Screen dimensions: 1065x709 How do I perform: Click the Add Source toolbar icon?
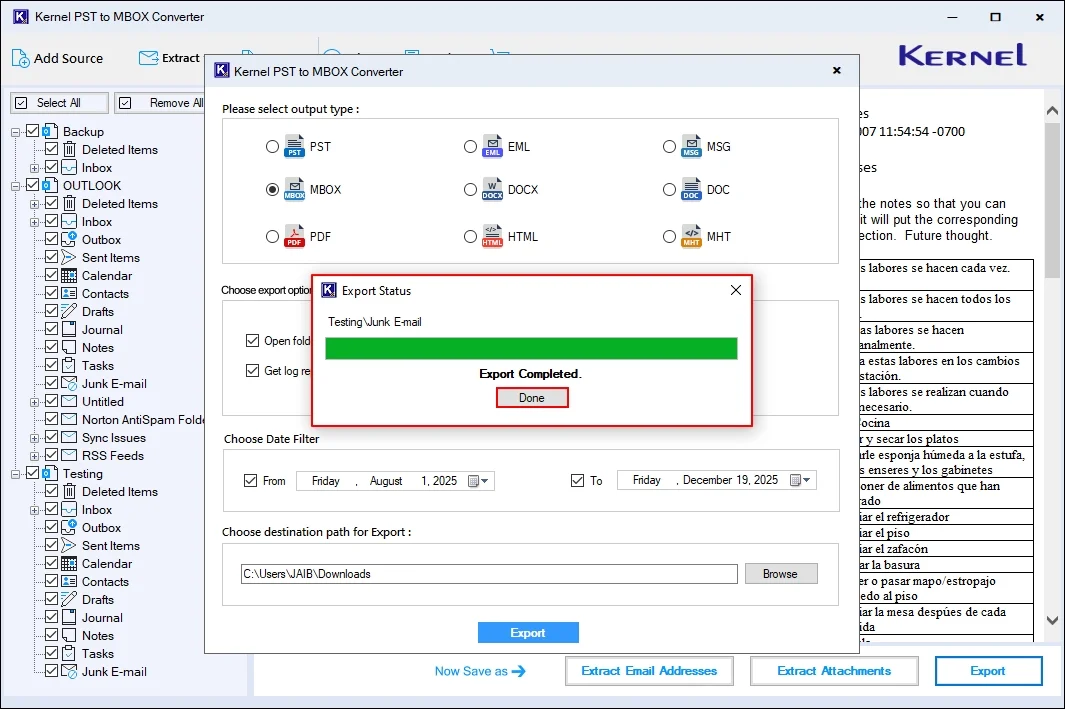(x=20, y=58)
